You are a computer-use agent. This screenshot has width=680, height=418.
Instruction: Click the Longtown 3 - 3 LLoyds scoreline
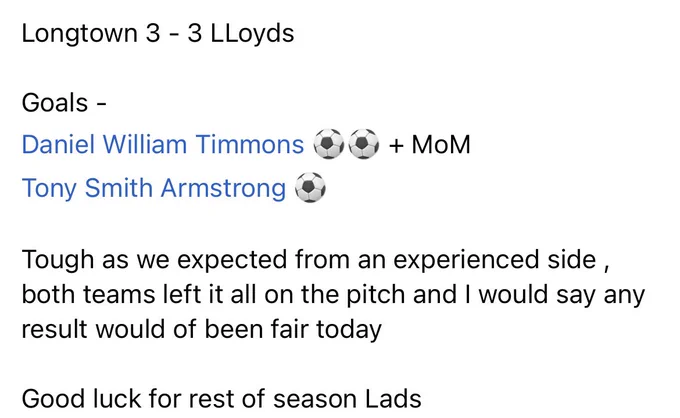pos(158,33)
